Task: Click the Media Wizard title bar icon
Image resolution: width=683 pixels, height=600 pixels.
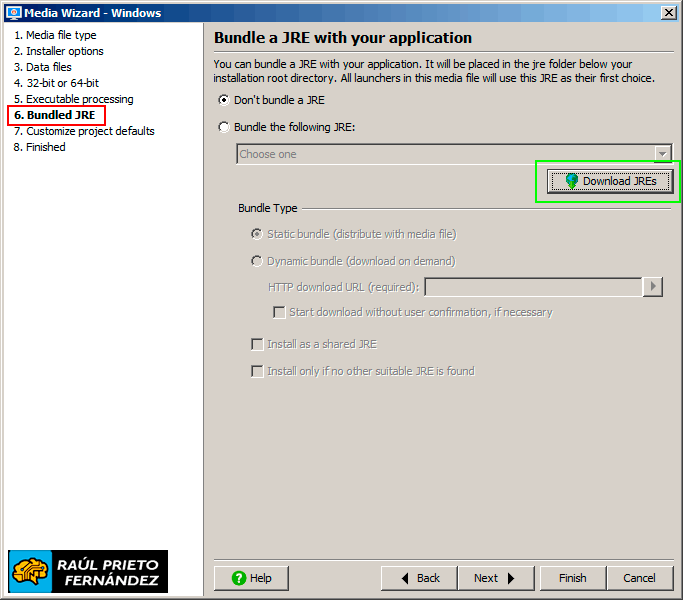Action: (x=14, y=13)
